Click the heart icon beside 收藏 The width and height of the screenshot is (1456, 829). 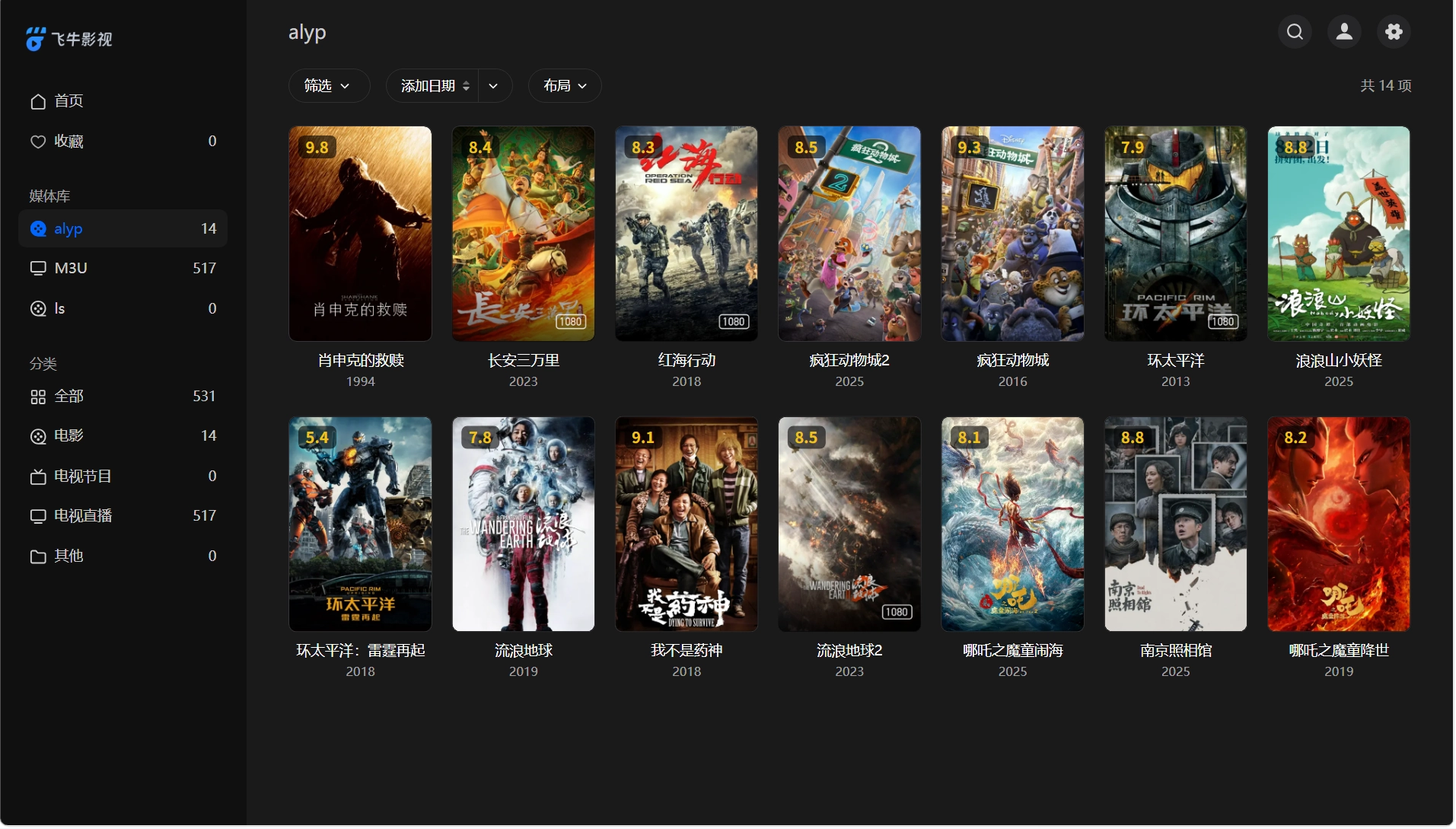coord(38,142)
